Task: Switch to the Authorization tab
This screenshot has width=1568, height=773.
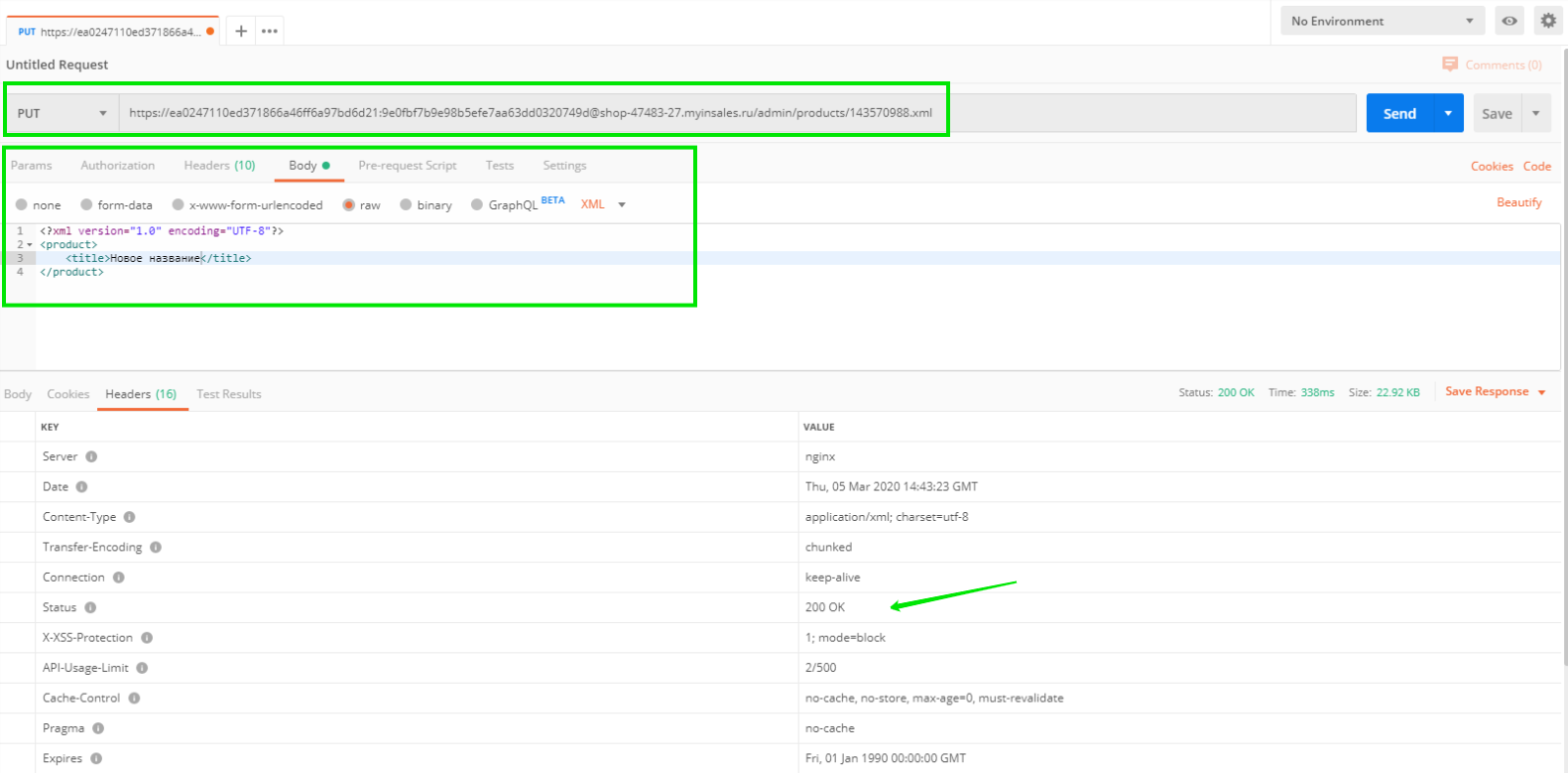Action: pos(117,166)
